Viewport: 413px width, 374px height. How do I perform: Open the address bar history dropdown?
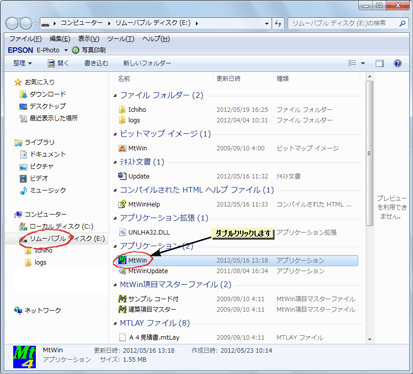[x=267, y=24]
